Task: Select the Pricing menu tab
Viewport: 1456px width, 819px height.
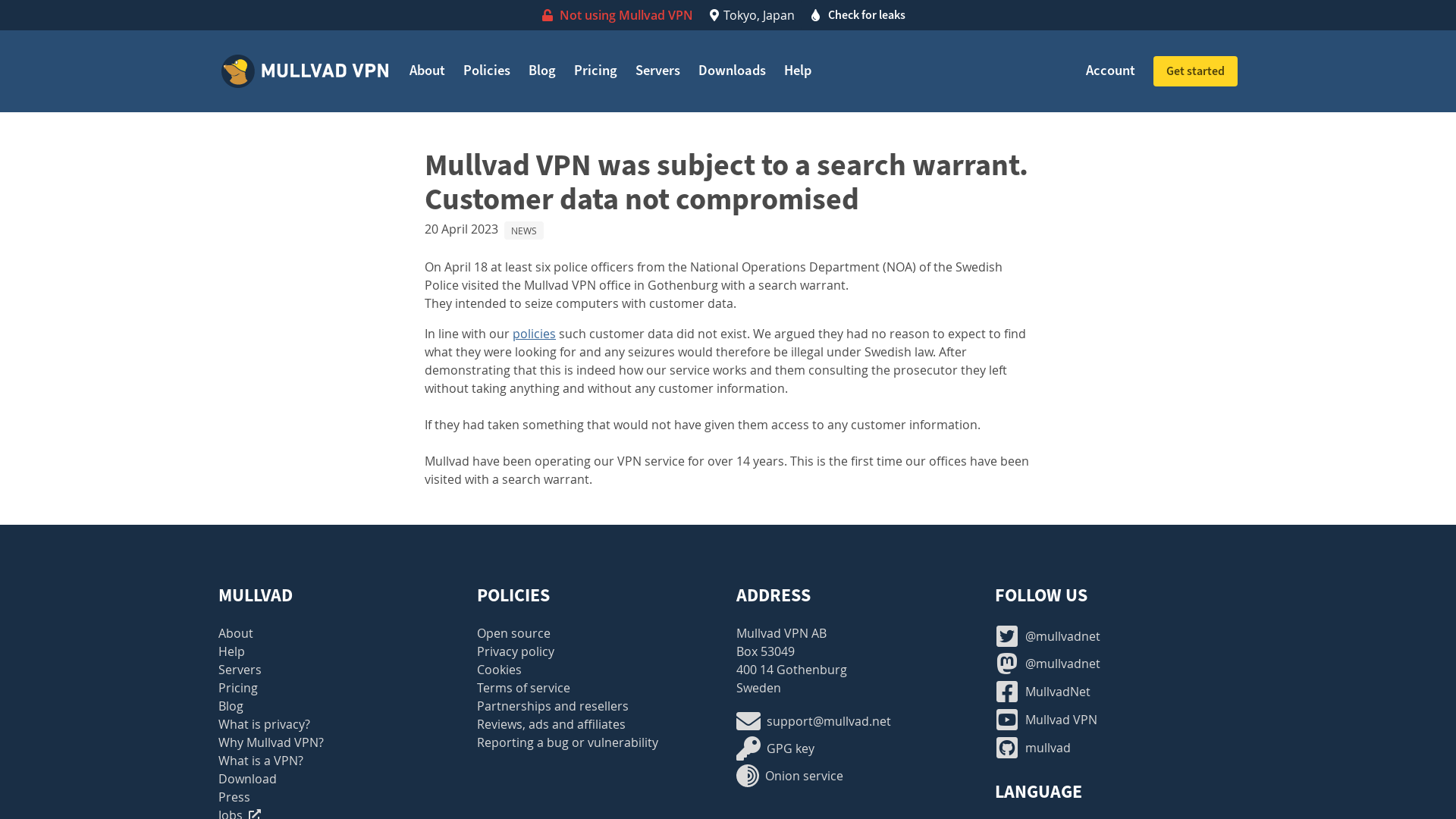Action: pos(595,70)
